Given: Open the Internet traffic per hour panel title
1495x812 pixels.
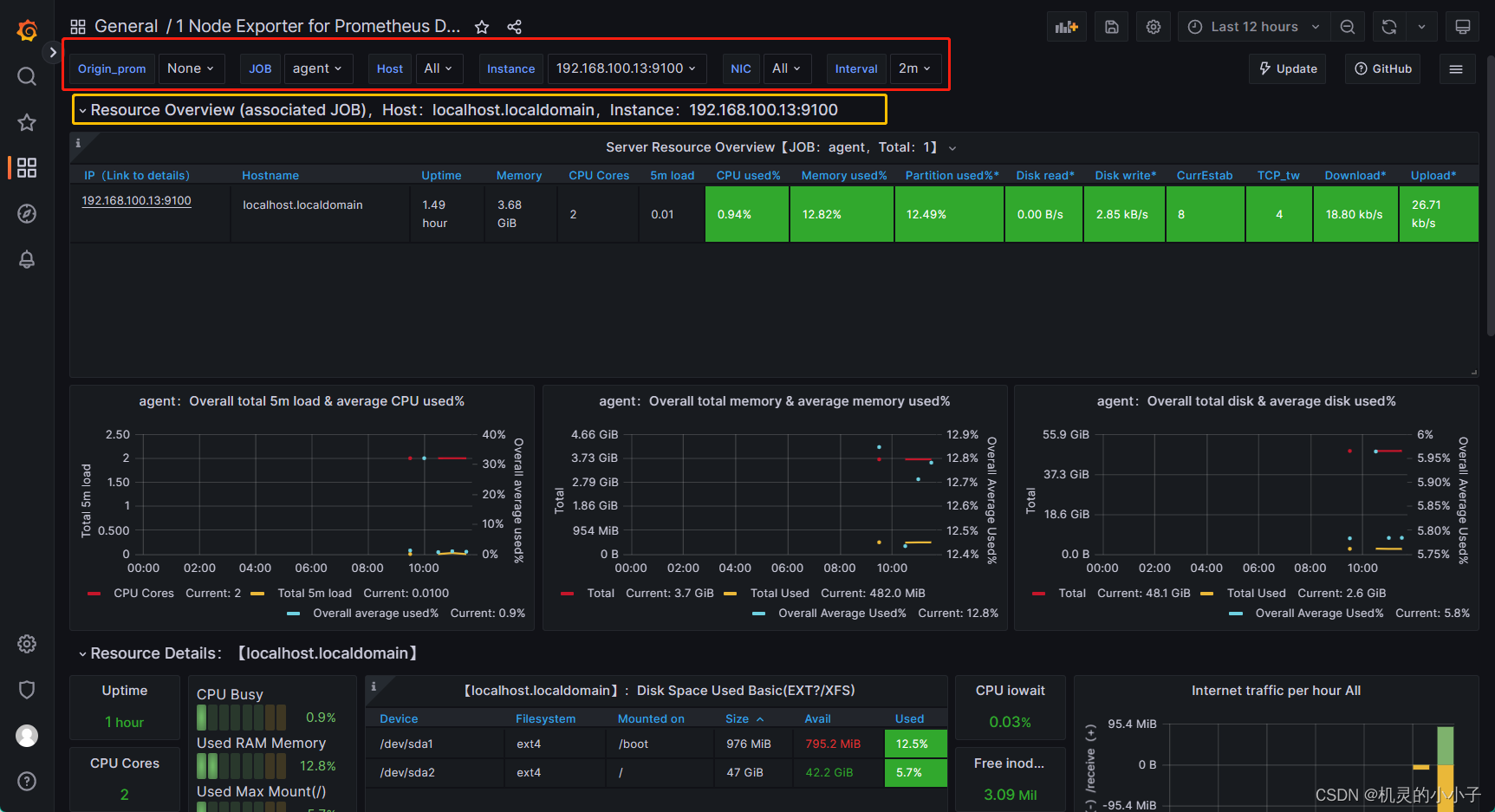Looking at the screenshot, I should click(x=1276, y=691).
